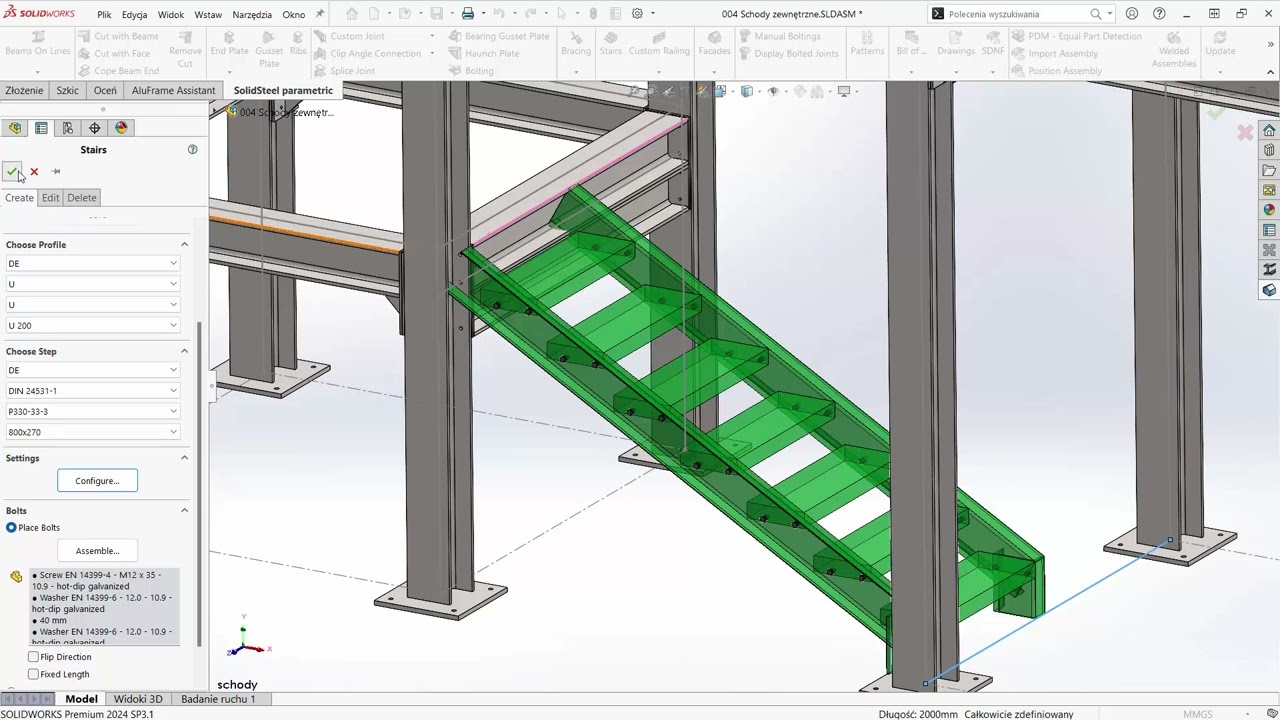
Task: Open the Edycja menu
Action: pyautogui.click(x=134, y=15)
